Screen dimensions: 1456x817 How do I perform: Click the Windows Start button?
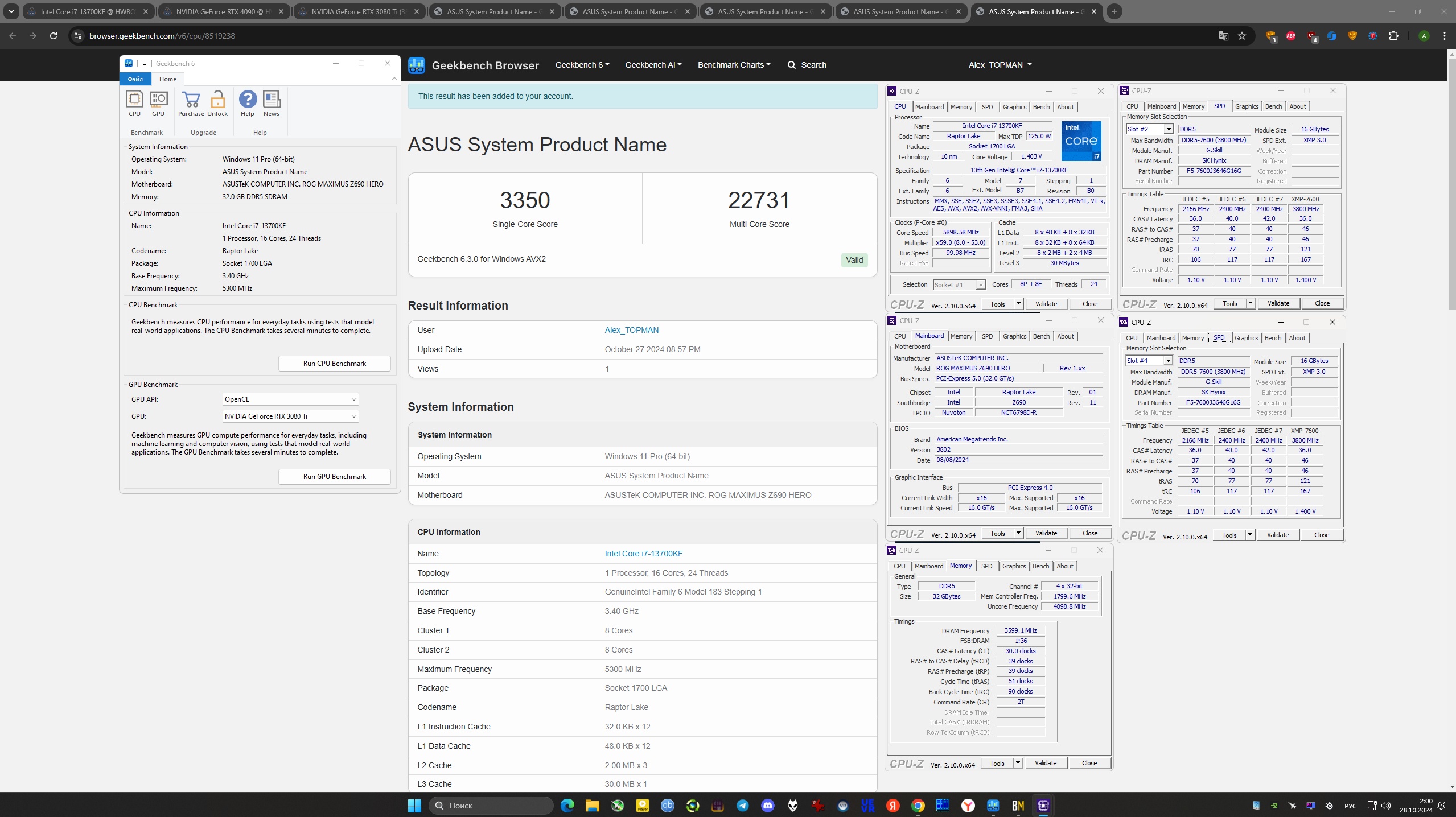coord(414,805)
